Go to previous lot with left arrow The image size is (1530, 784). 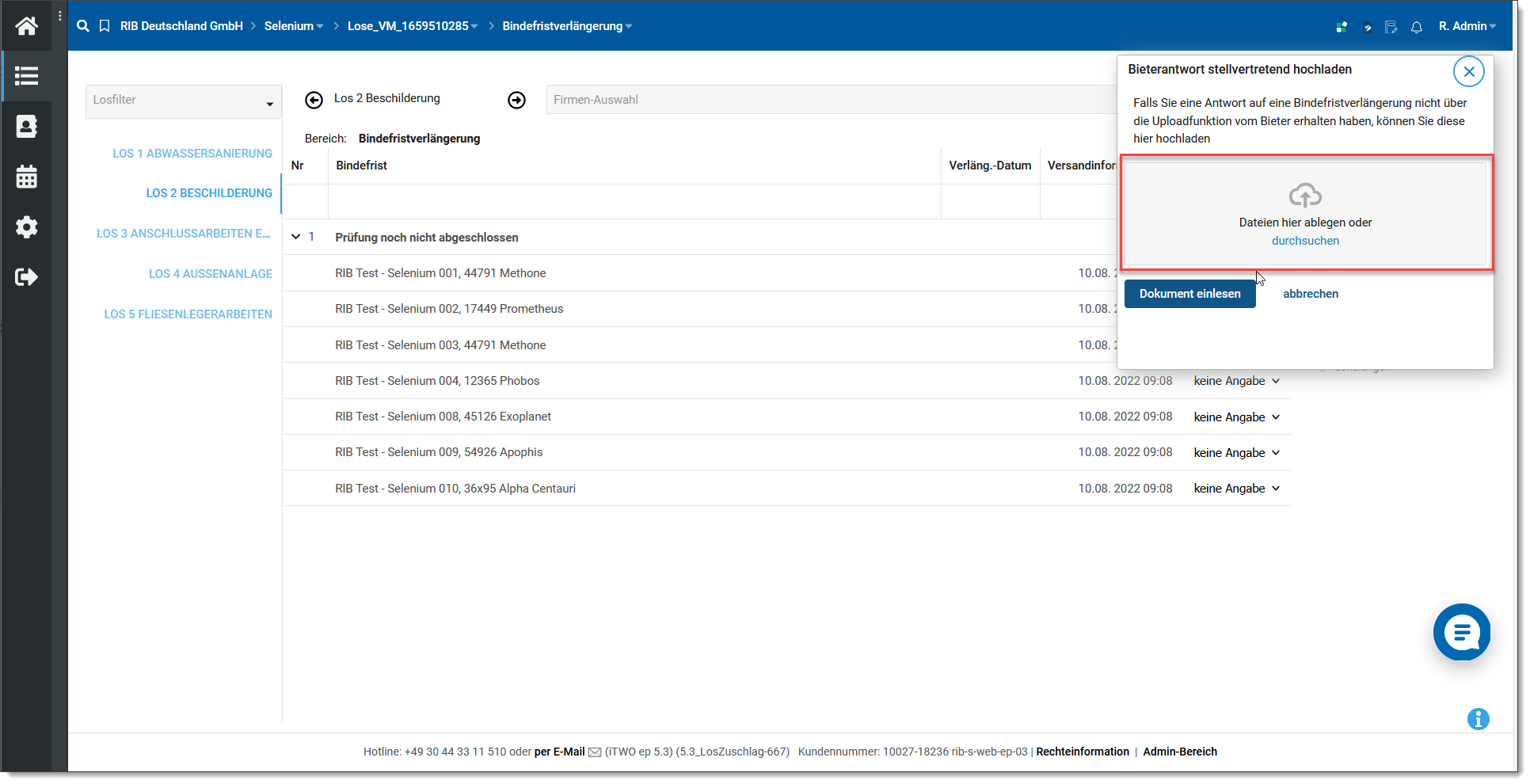314,100
